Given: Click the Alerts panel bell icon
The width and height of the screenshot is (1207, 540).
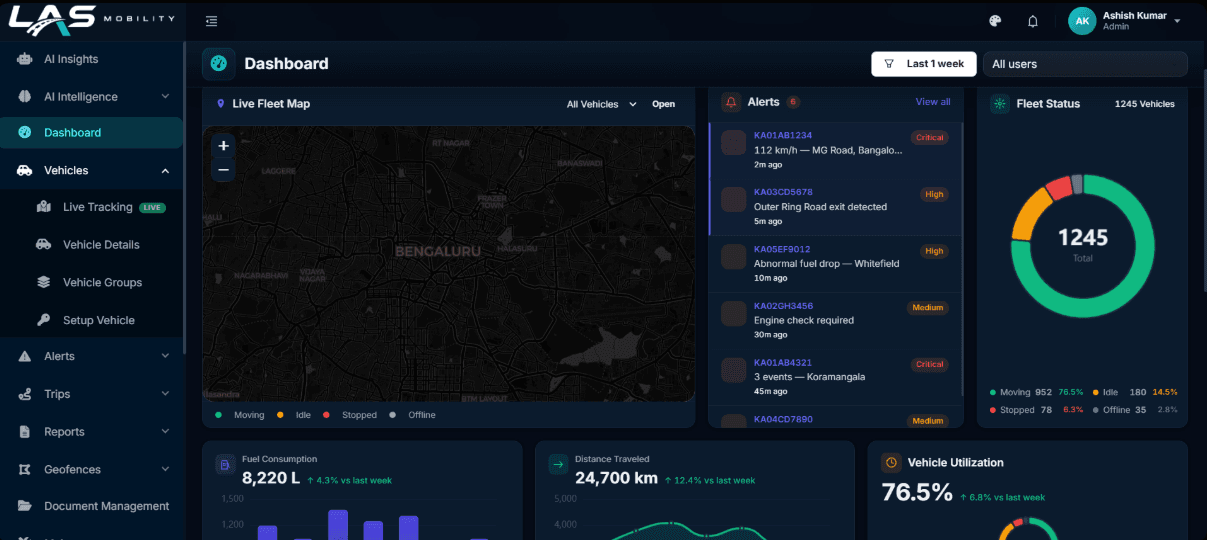Looking at the screenshot, I should 731,102.
